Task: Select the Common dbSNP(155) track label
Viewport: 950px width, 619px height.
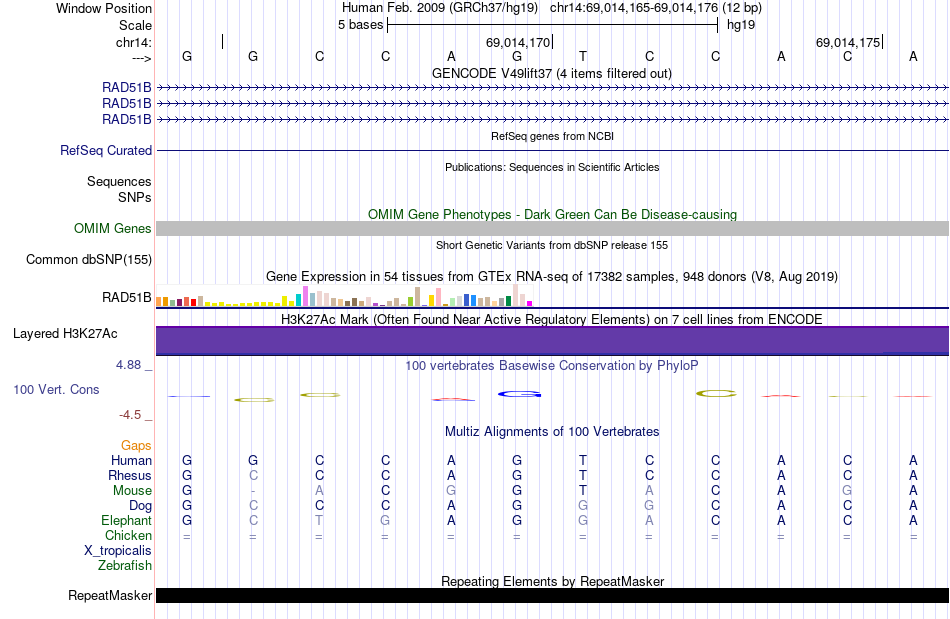Action: pos(89,259)
